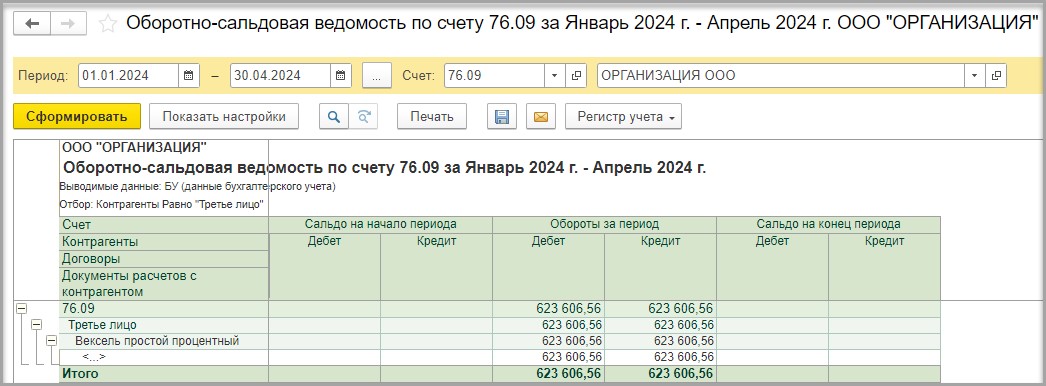This screenshot has height=386, width=1046.
Task: Click the magnifier search icon
Action: 334,117
